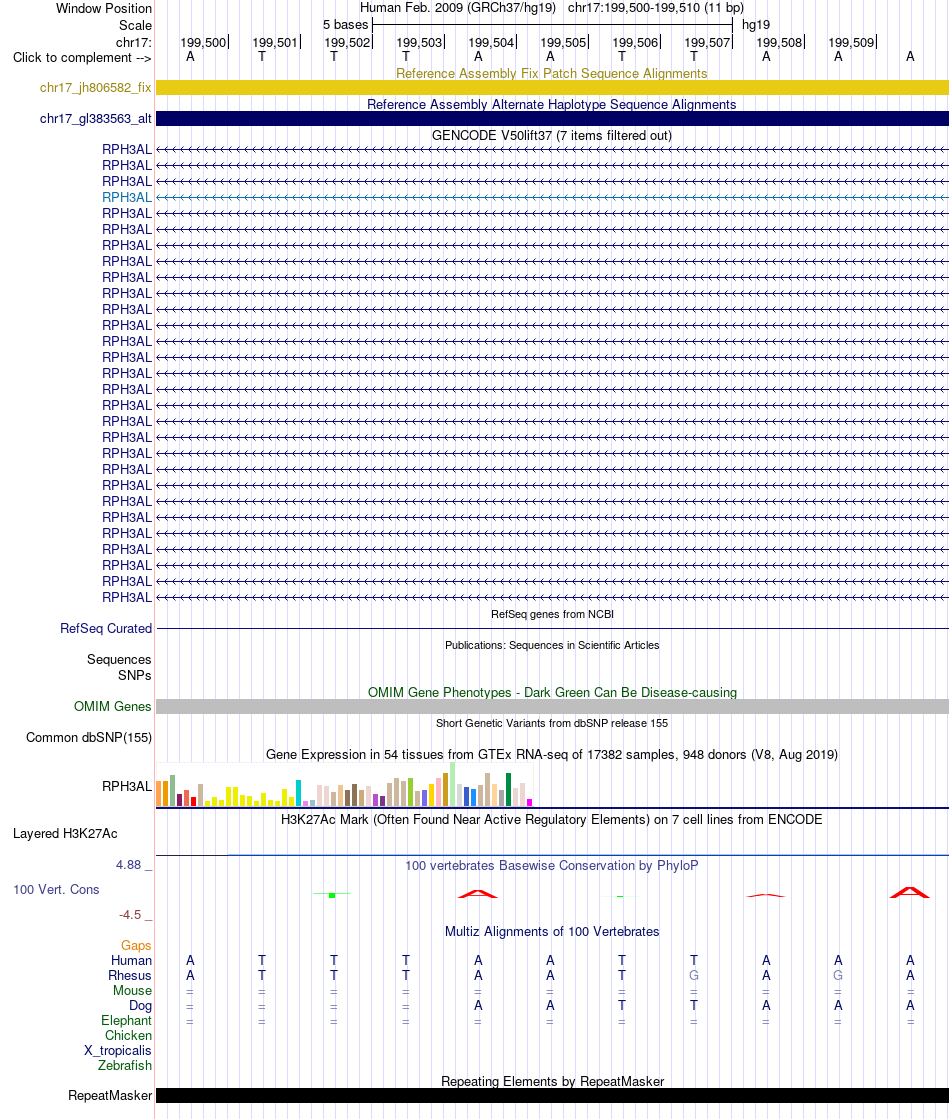Click '100 vertebrates Basewise Conservation by PhyloP' title
This screenshot has width=950, height=1119.
point(552,866)
